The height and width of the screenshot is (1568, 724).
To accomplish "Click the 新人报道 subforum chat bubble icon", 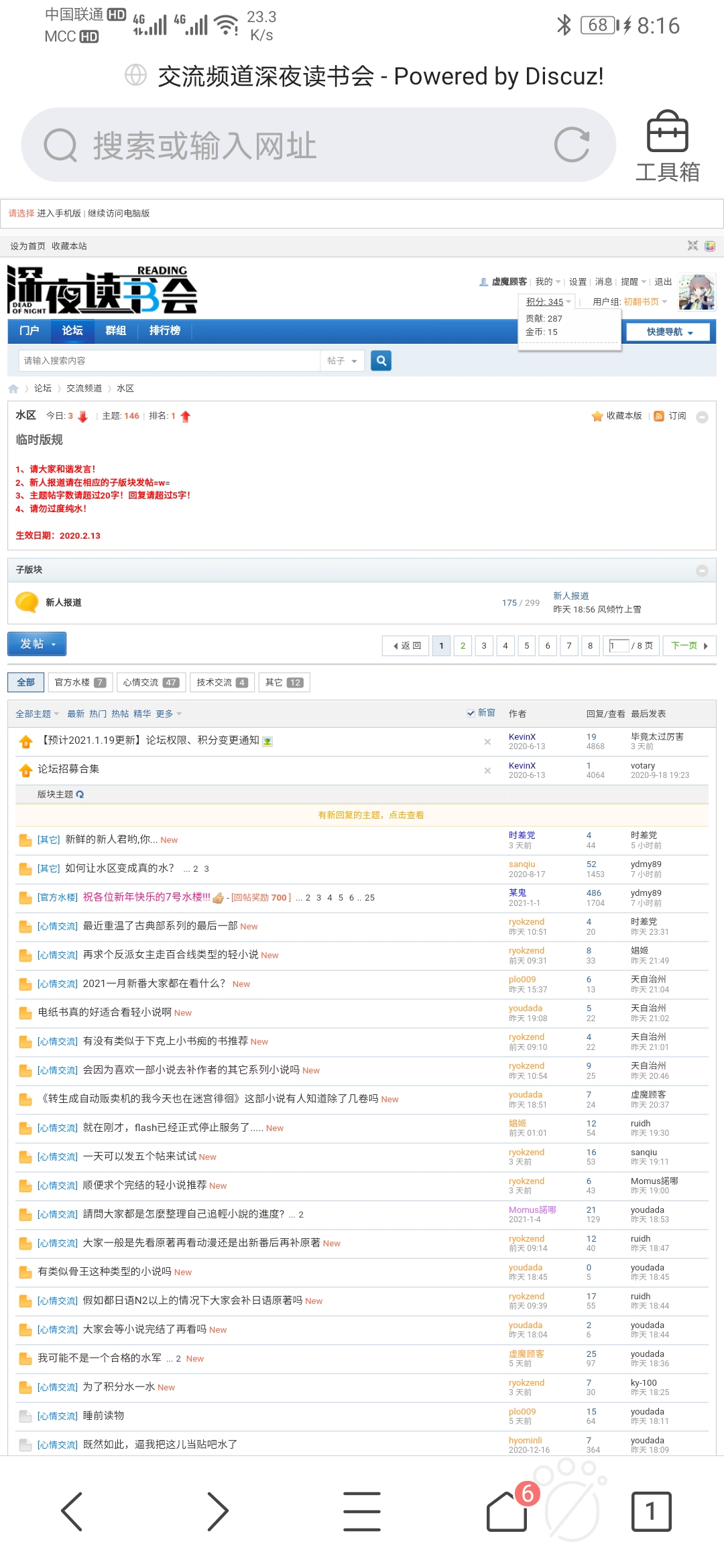I will tap(27, 602).
